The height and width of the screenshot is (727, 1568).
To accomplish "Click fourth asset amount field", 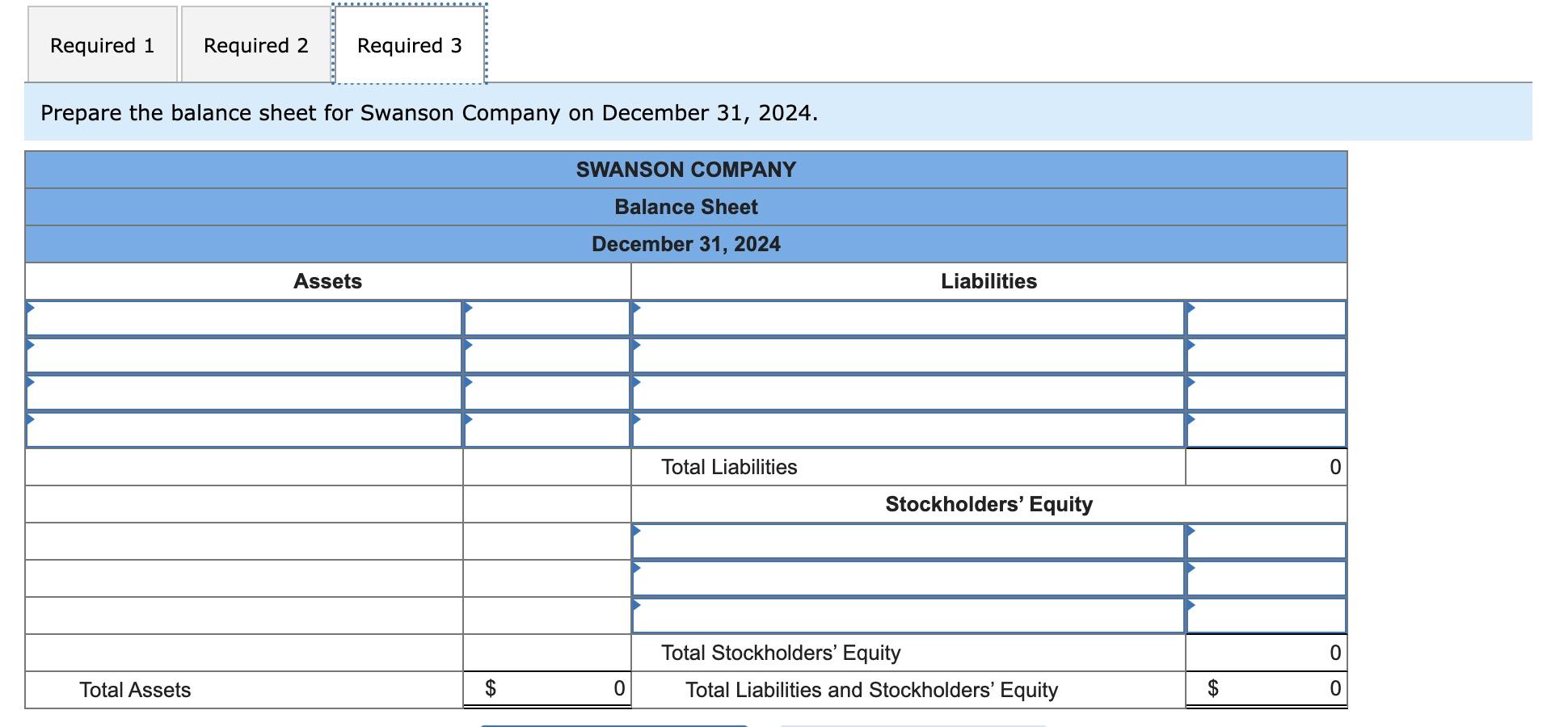I will tap(546, 430).
